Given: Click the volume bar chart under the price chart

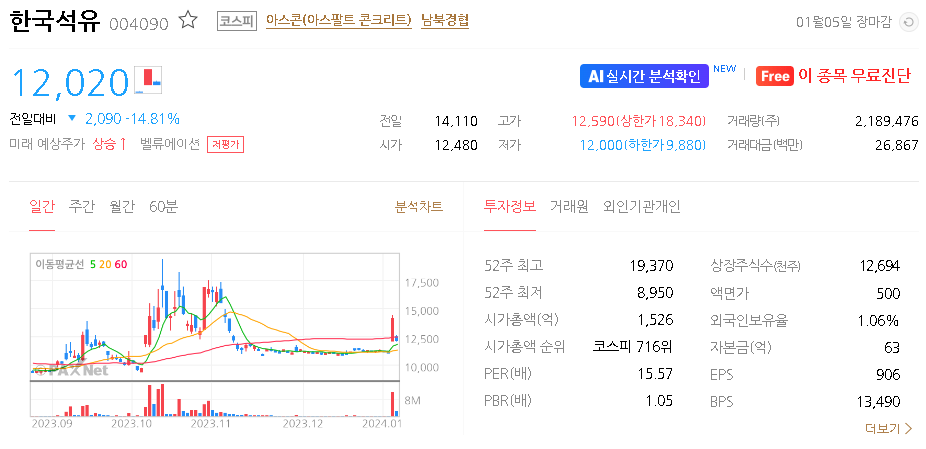Looking at the screenshot, I should click(x=215, y=400).
